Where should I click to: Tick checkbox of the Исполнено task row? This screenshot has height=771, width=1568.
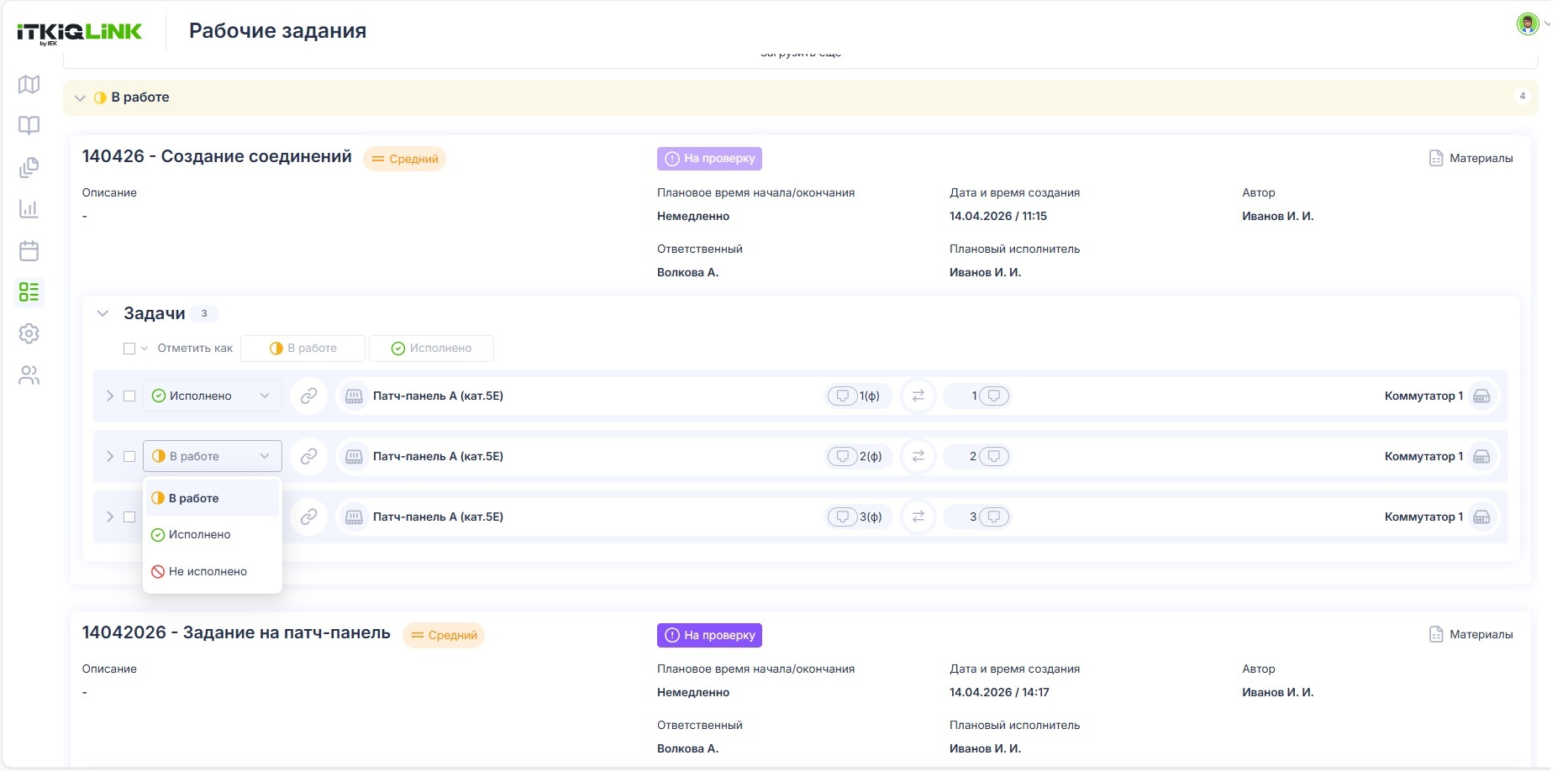(129, 396)
